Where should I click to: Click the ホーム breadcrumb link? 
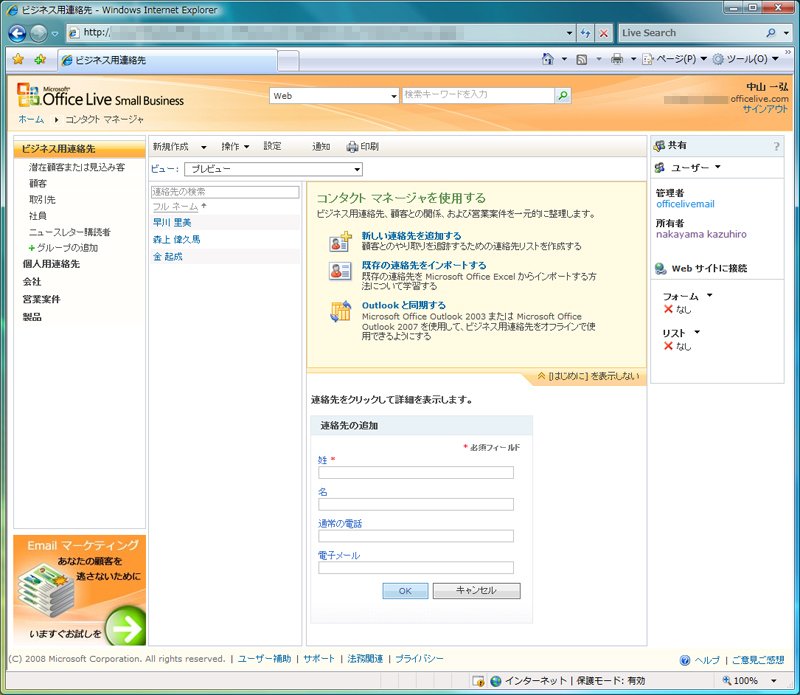[31, 119]
